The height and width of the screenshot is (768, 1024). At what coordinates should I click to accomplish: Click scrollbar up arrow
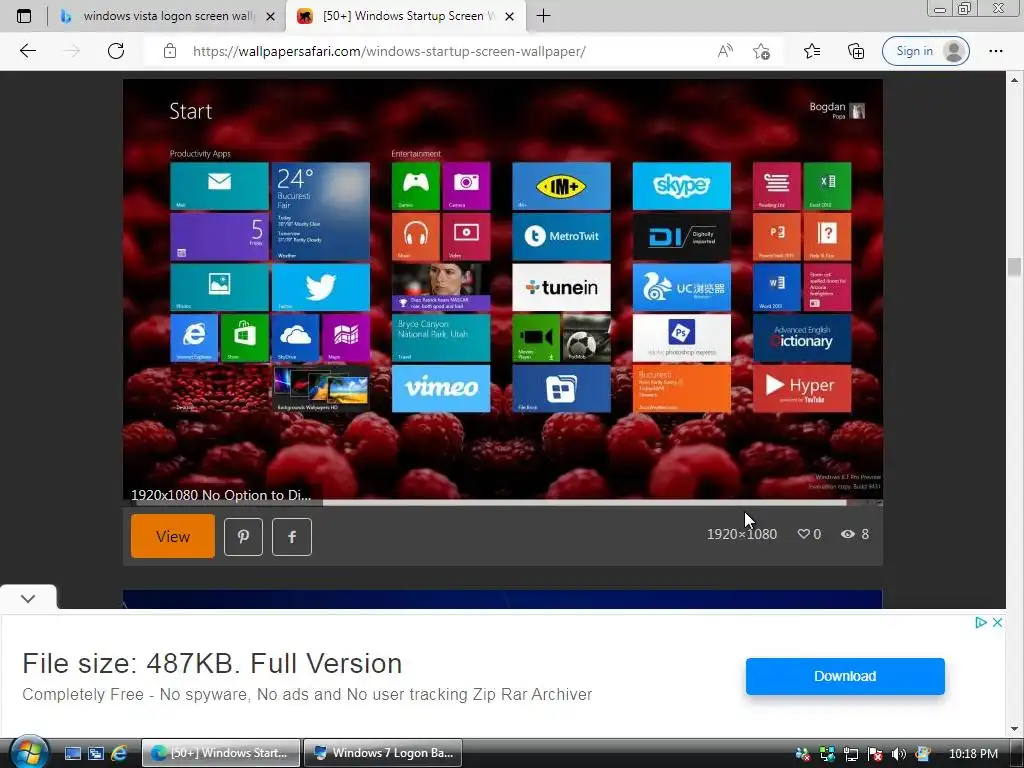click(x=1014, y=80)
